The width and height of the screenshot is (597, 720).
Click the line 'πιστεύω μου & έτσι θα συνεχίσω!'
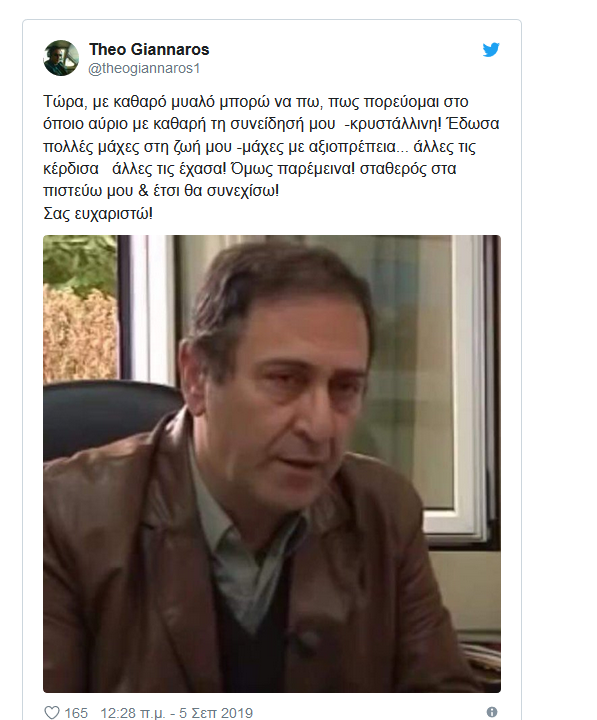coord(161,191)
